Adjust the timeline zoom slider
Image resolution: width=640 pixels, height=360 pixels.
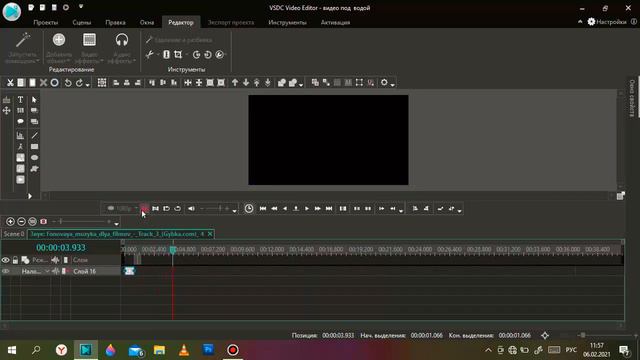click(x=82, y=222)
